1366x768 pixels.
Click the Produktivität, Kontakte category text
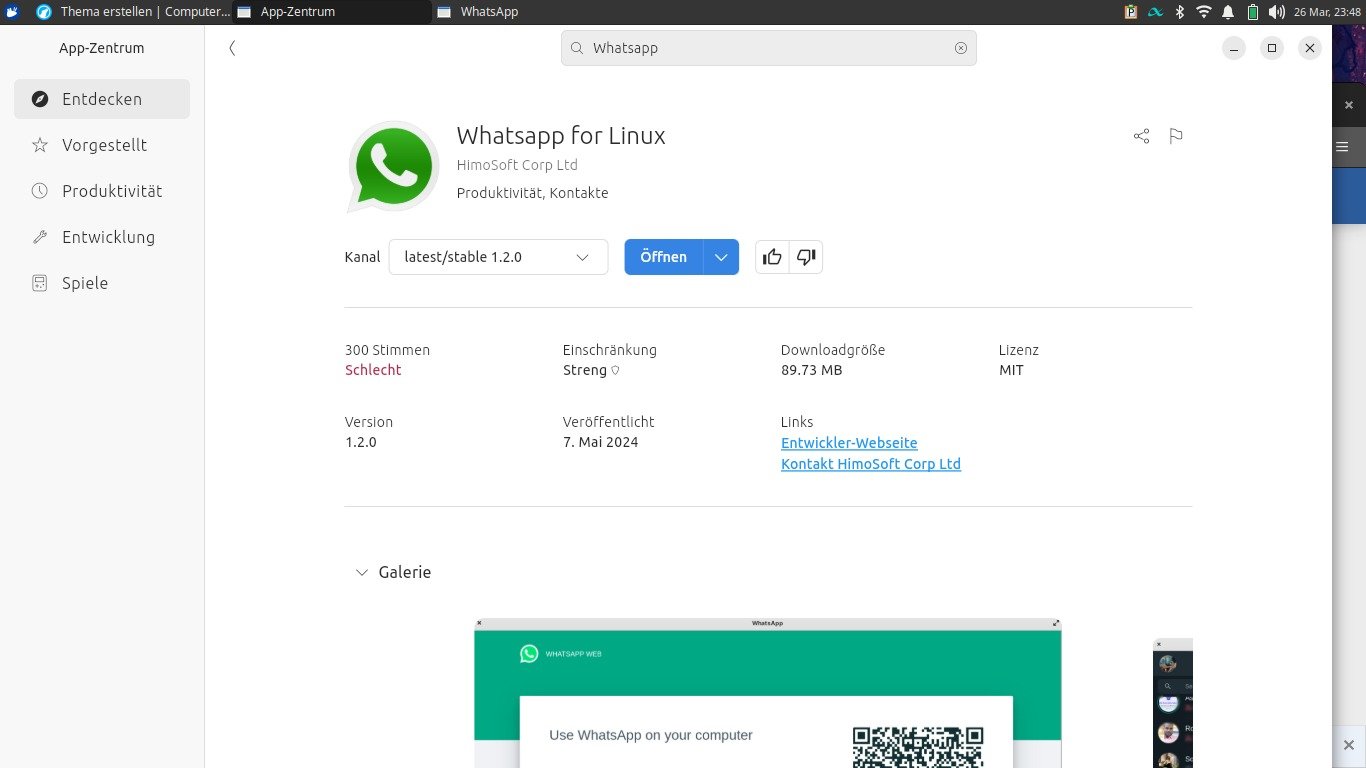[532, 193]
